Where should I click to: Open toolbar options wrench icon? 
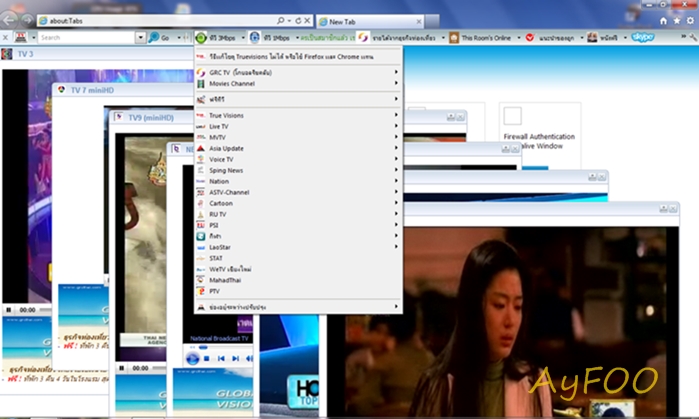[x=693, y=38]
